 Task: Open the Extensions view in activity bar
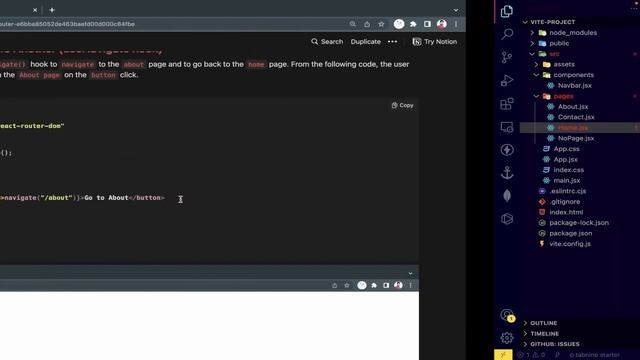pyautogui.click(x=507, y=104)
